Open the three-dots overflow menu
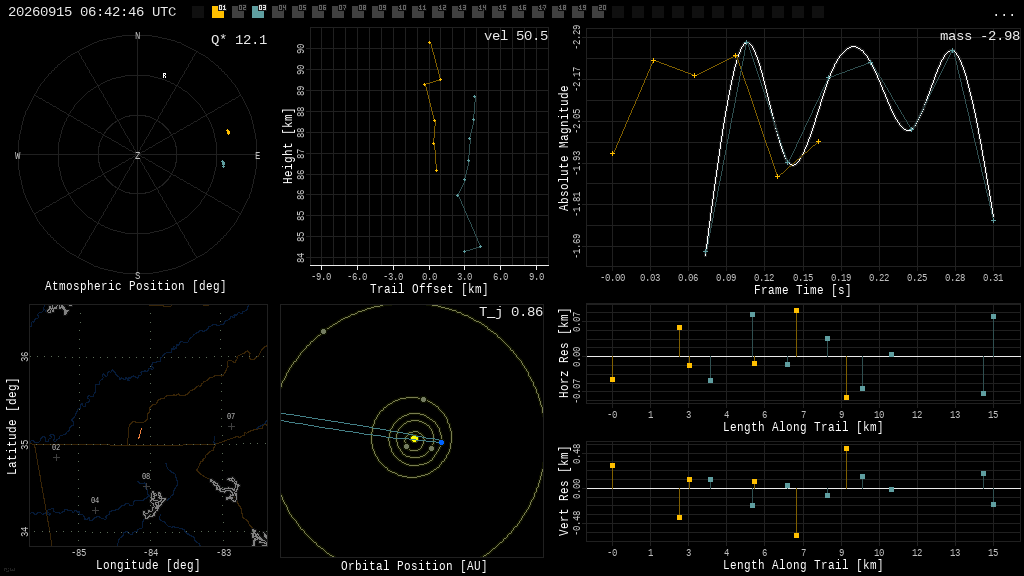Image resolution: width=1024 pixels, height=576 pixels. tap(1003, 14)
